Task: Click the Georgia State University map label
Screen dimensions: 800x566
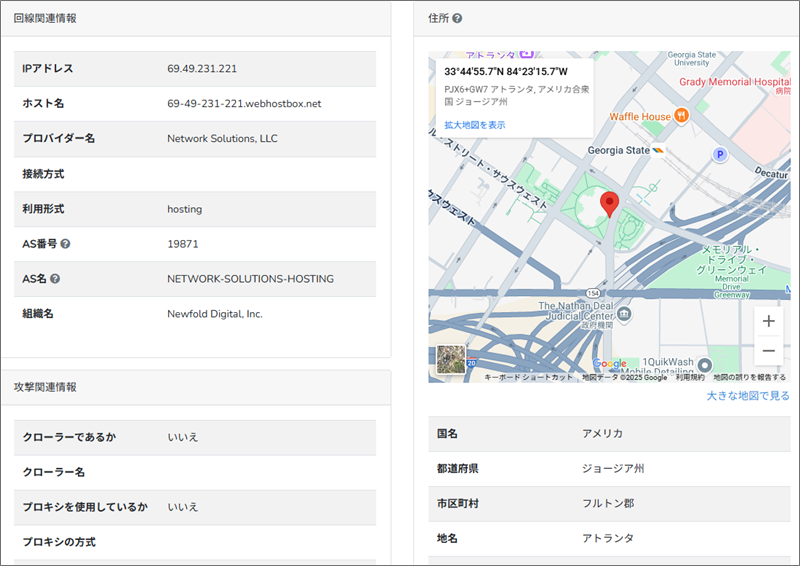Action: (x=691, y=59)
